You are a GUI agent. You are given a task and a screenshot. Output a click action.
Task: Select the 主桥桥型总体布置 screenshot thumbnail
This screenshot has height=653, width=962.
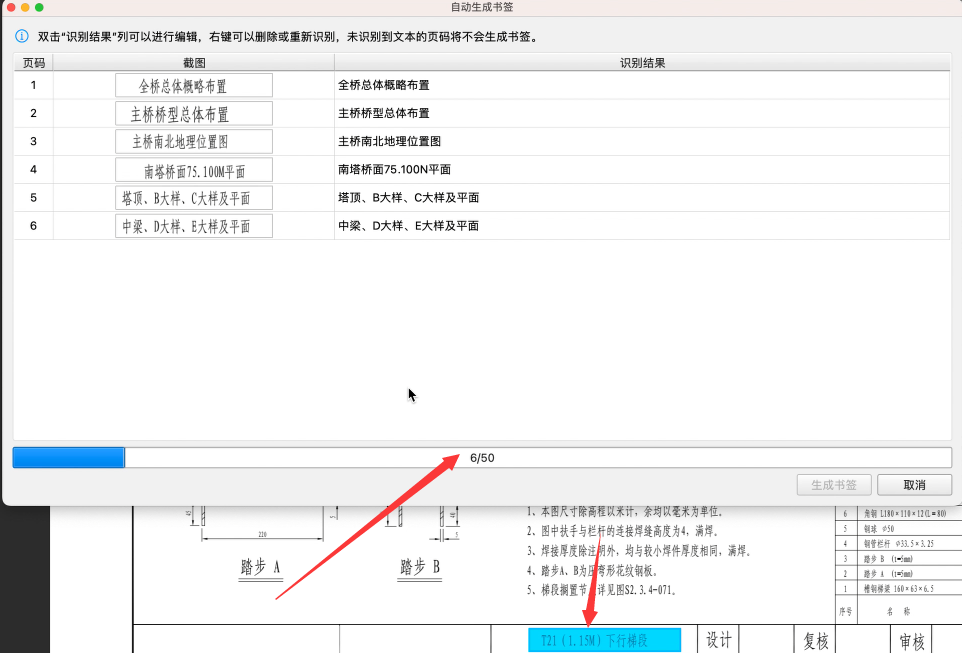[193, 113]
